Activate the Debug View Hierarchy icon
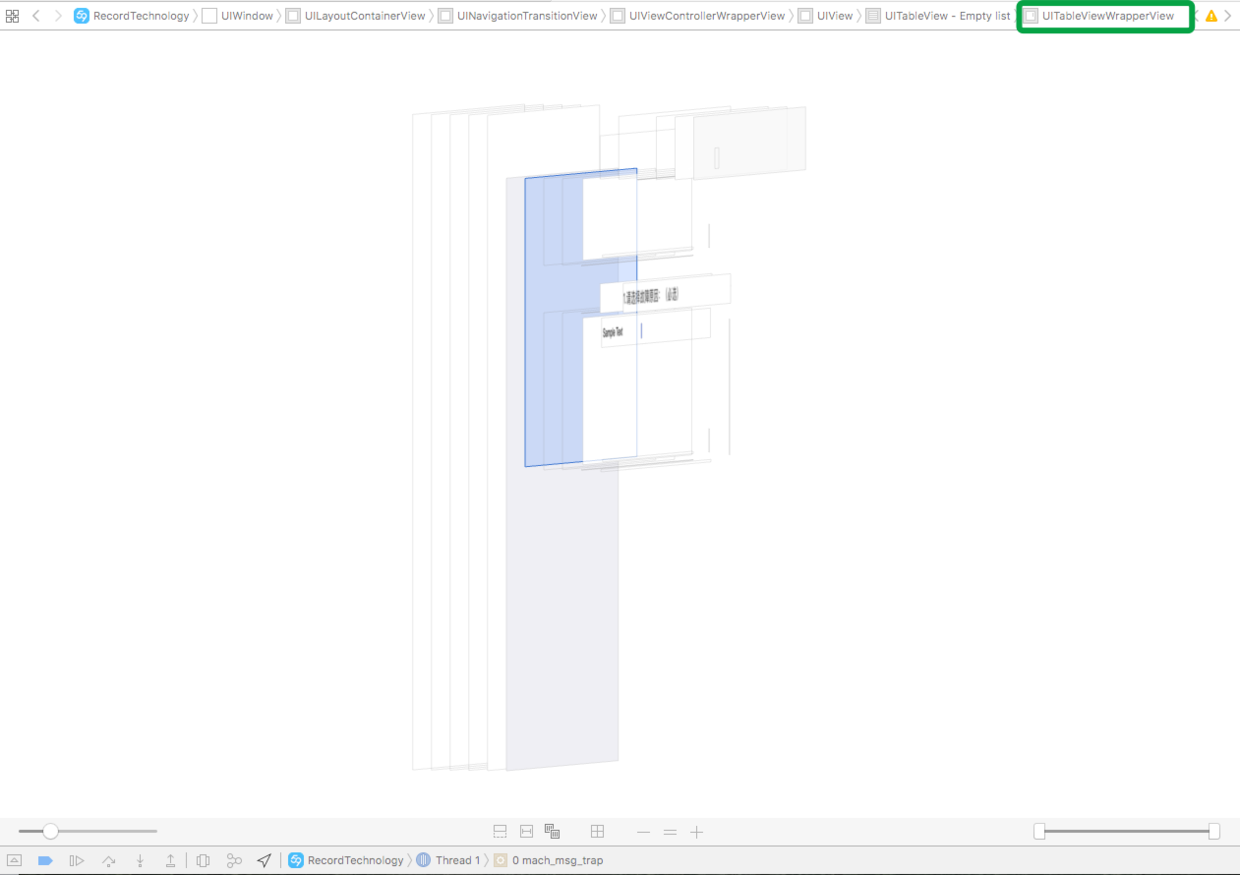 pos(203,860)
